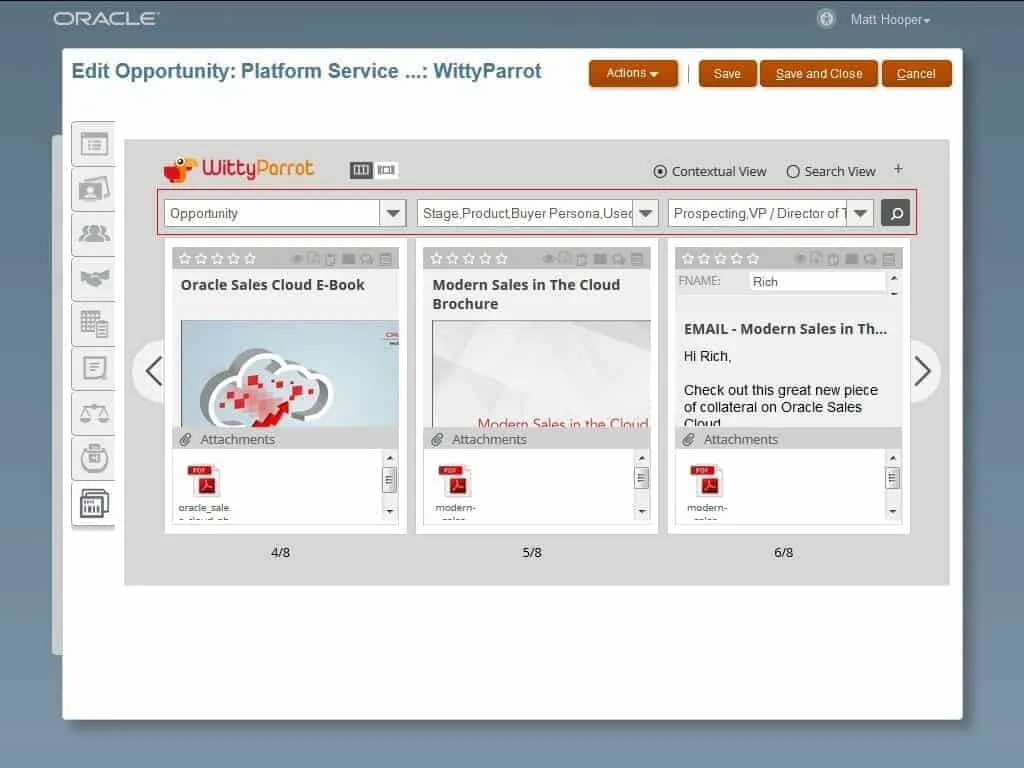Switch to three-column card layout icon
This screenshot has height=768, width=1024.
point(361,171)
